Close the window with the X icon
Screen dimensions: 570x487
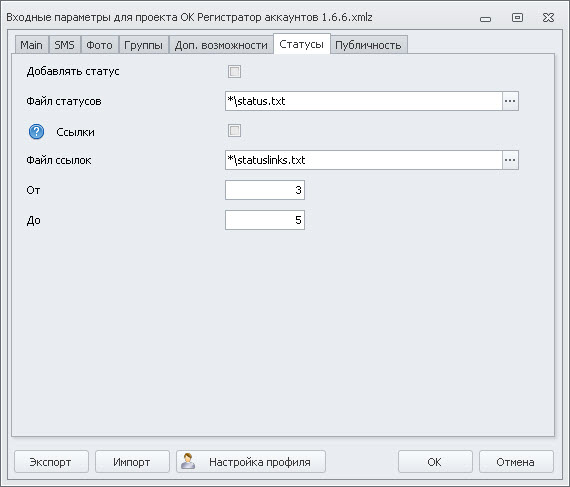click(548, 17)
